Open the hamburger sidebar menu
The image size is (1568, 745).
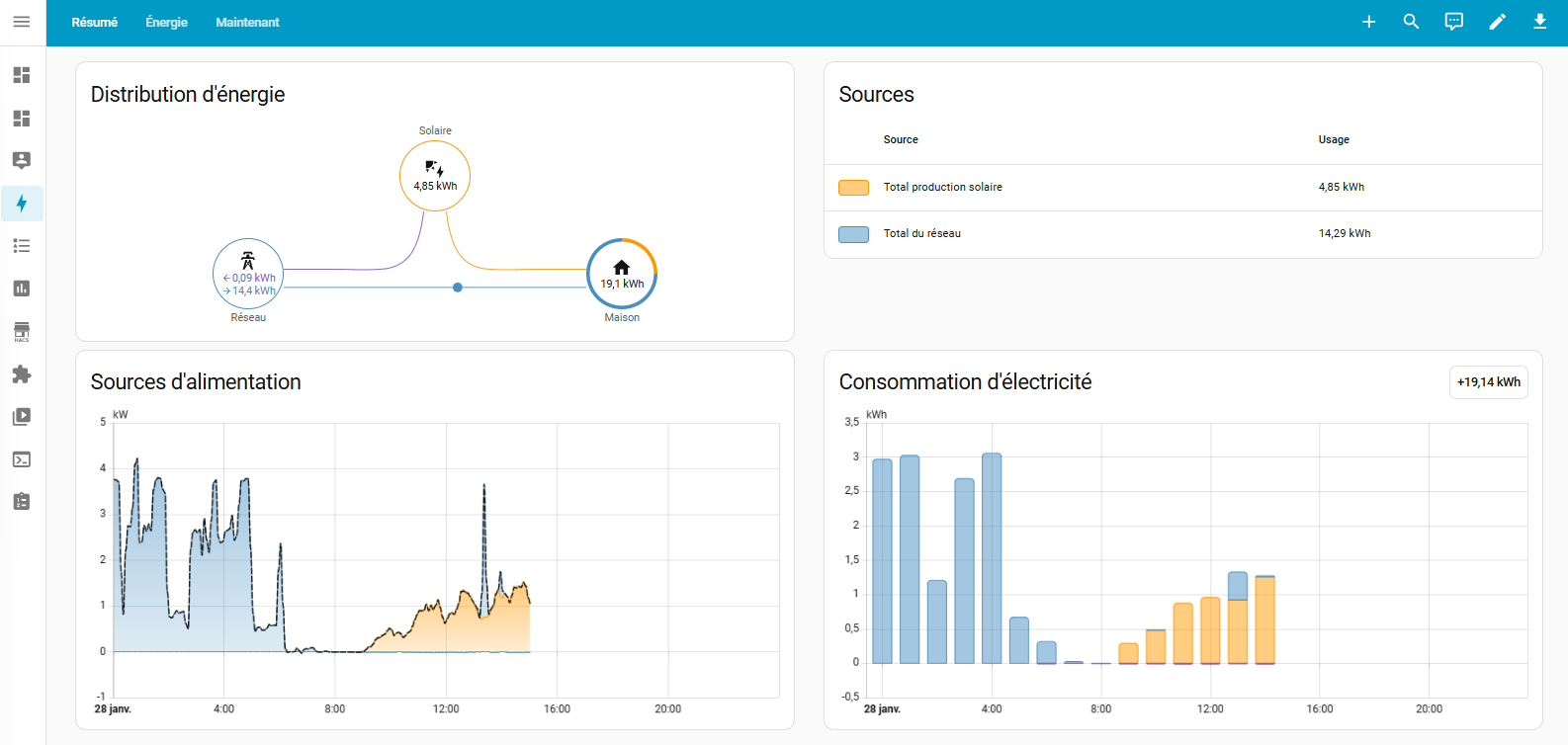click(22, 22)
